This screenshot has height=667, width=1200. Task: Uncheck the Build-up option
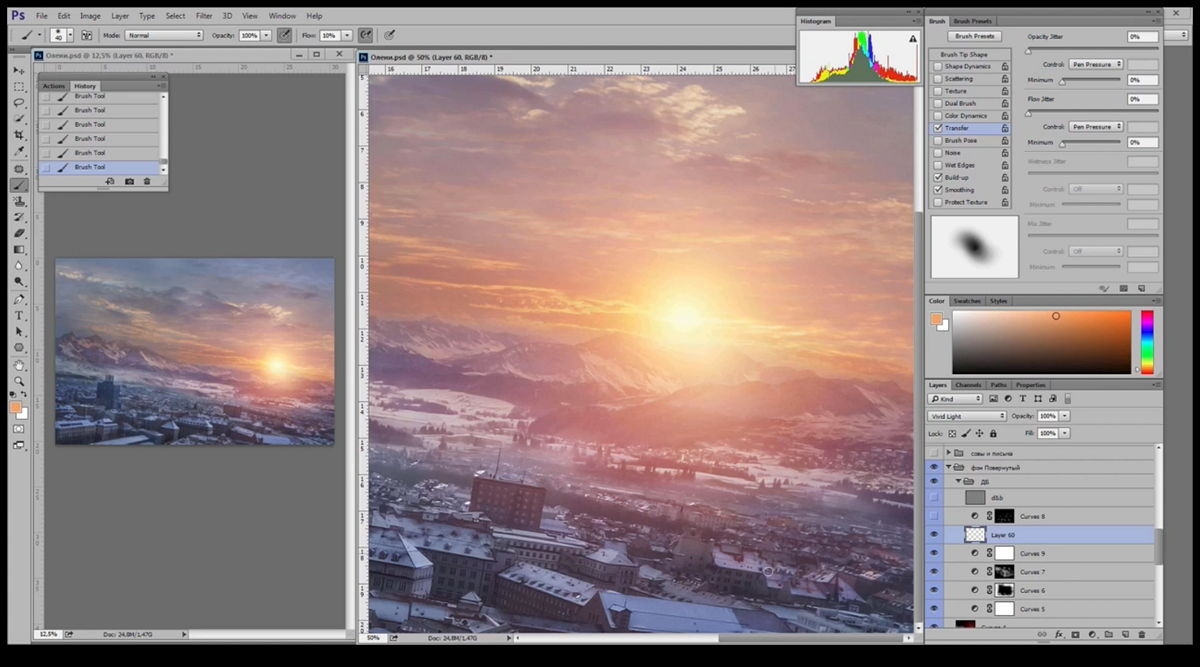(937, 177)
